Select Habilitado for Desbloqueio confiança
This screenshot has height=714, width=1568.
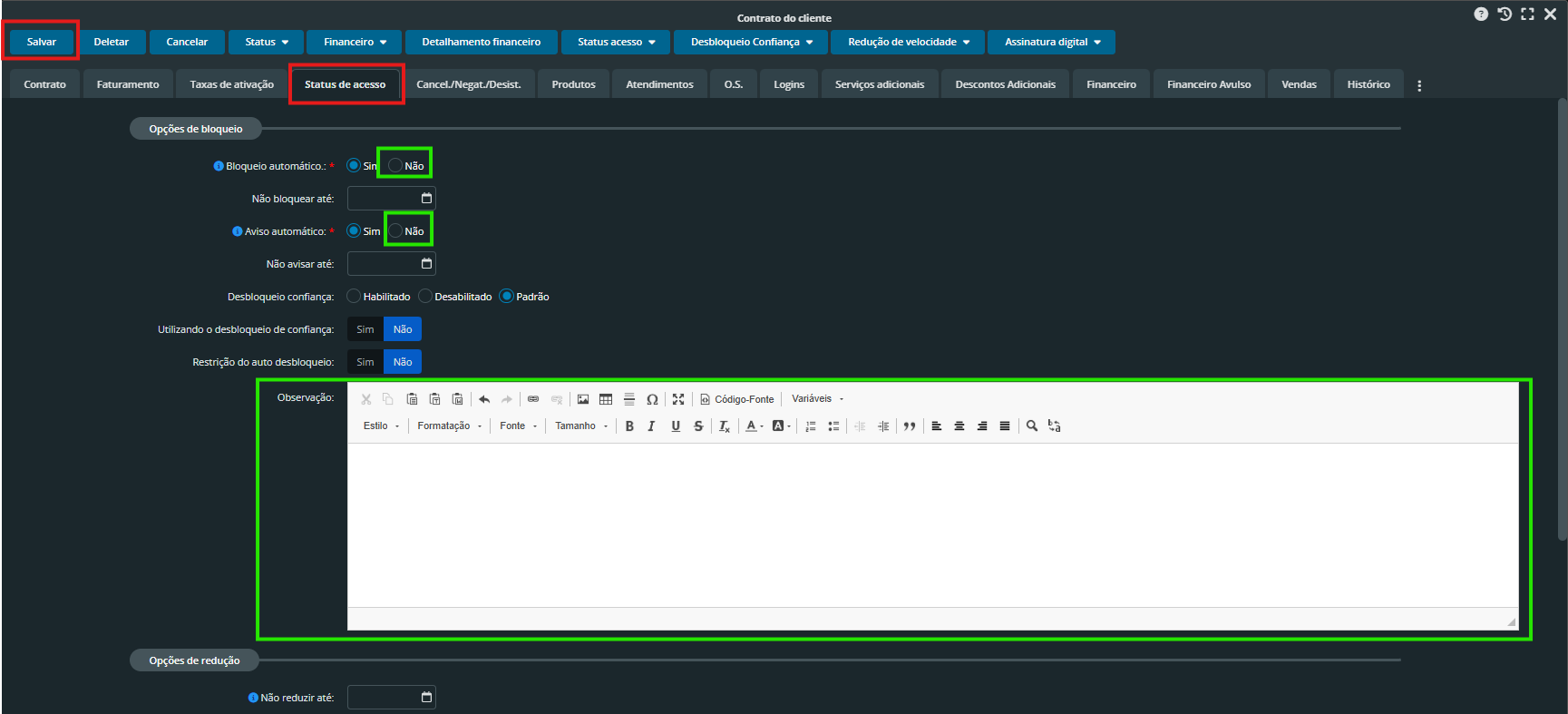click(x=355, y=297)
